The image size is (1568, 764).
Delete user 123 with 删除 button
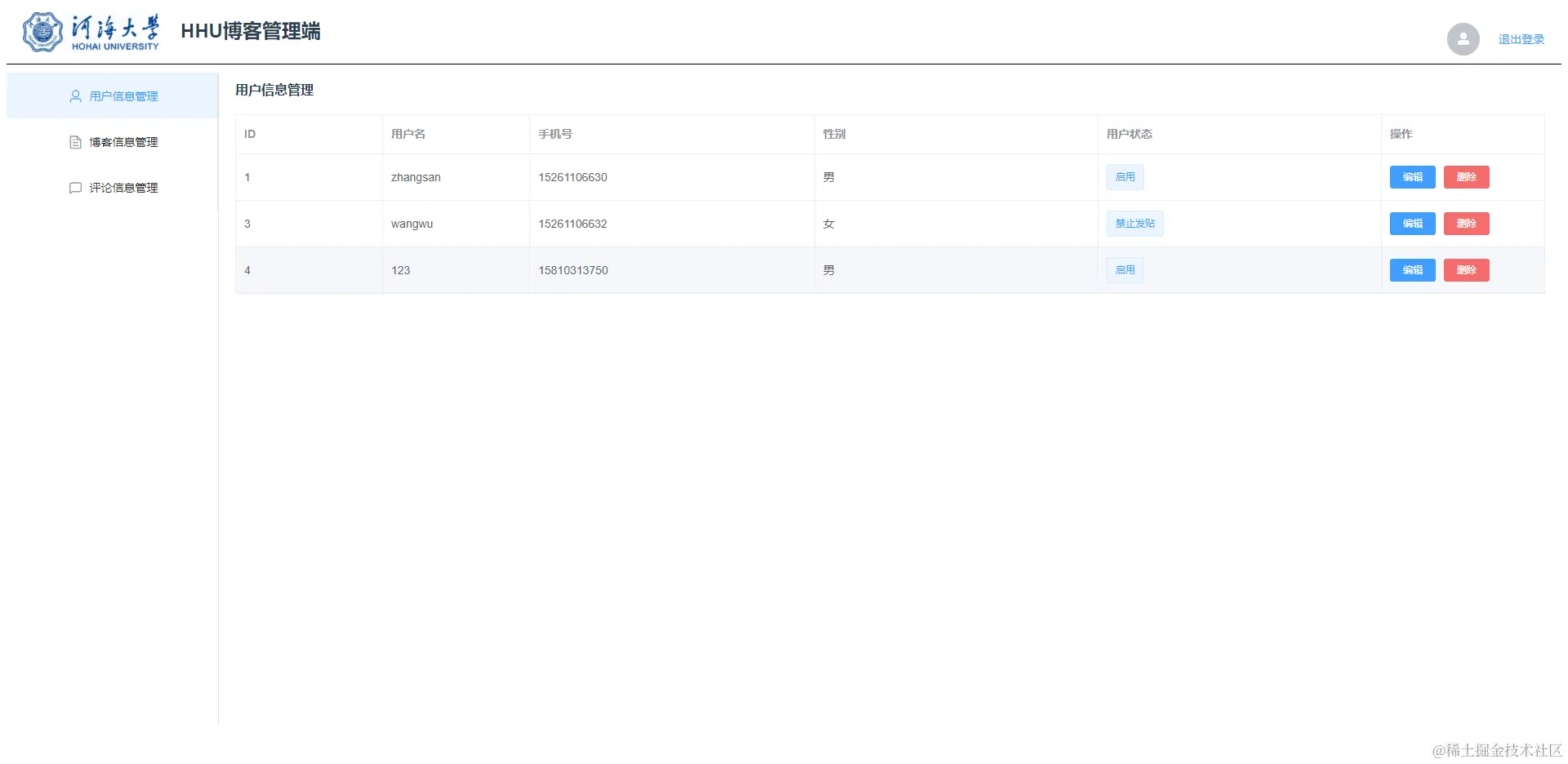pyautogui.click(x=1466, y=270)
